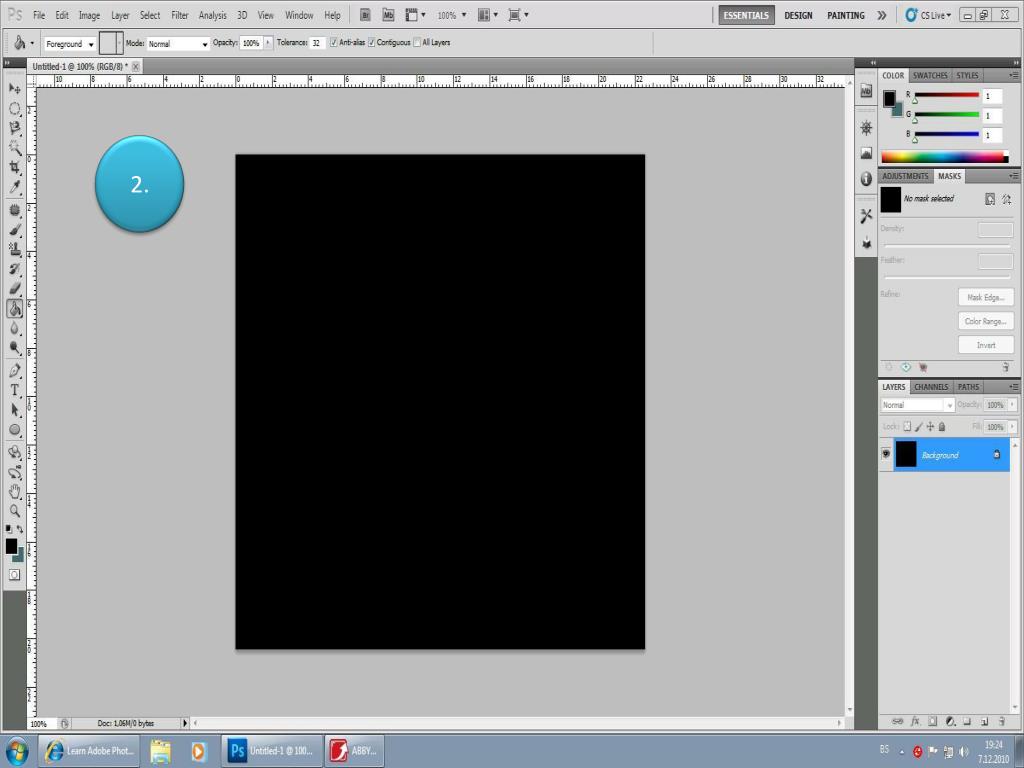Image resolution: width=1024 pixels, height=768 pixels.
Task: Toggle lock all padlock in Layers panel
Action: [x=942, y=426]
